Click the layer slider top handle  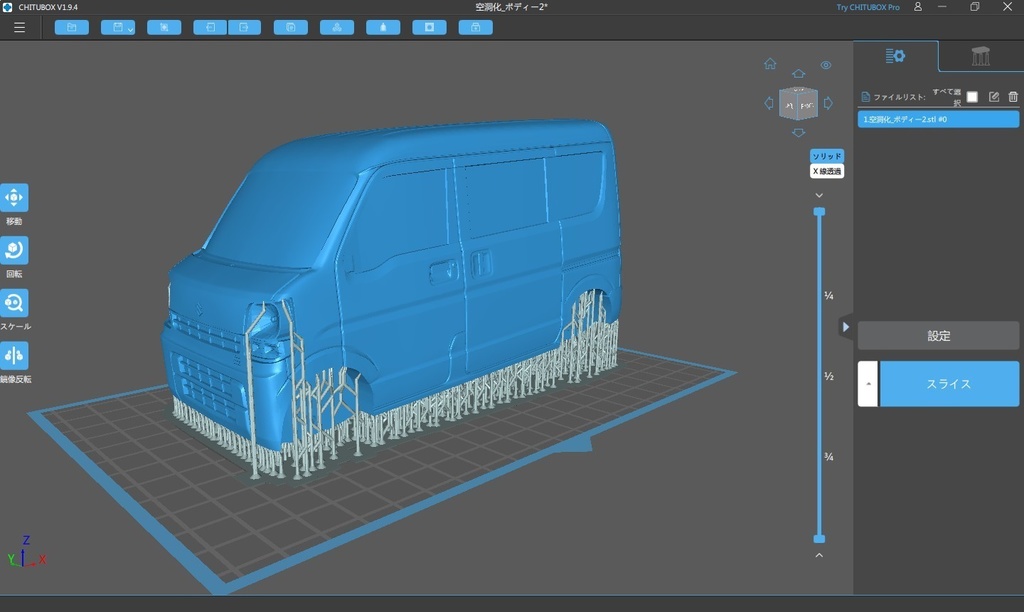tap(819, 212)
